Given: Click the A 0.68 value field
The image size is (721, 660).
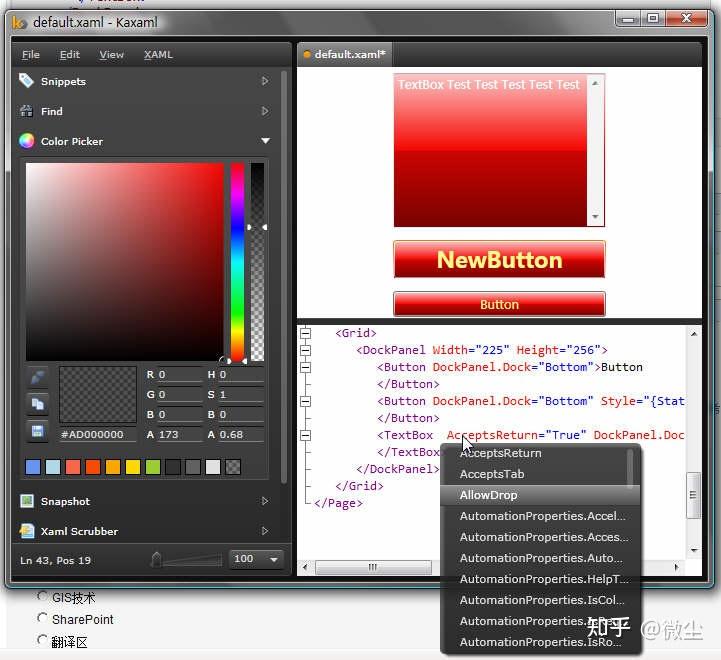Looking at the screenshot, I should (x=240, y=435).
